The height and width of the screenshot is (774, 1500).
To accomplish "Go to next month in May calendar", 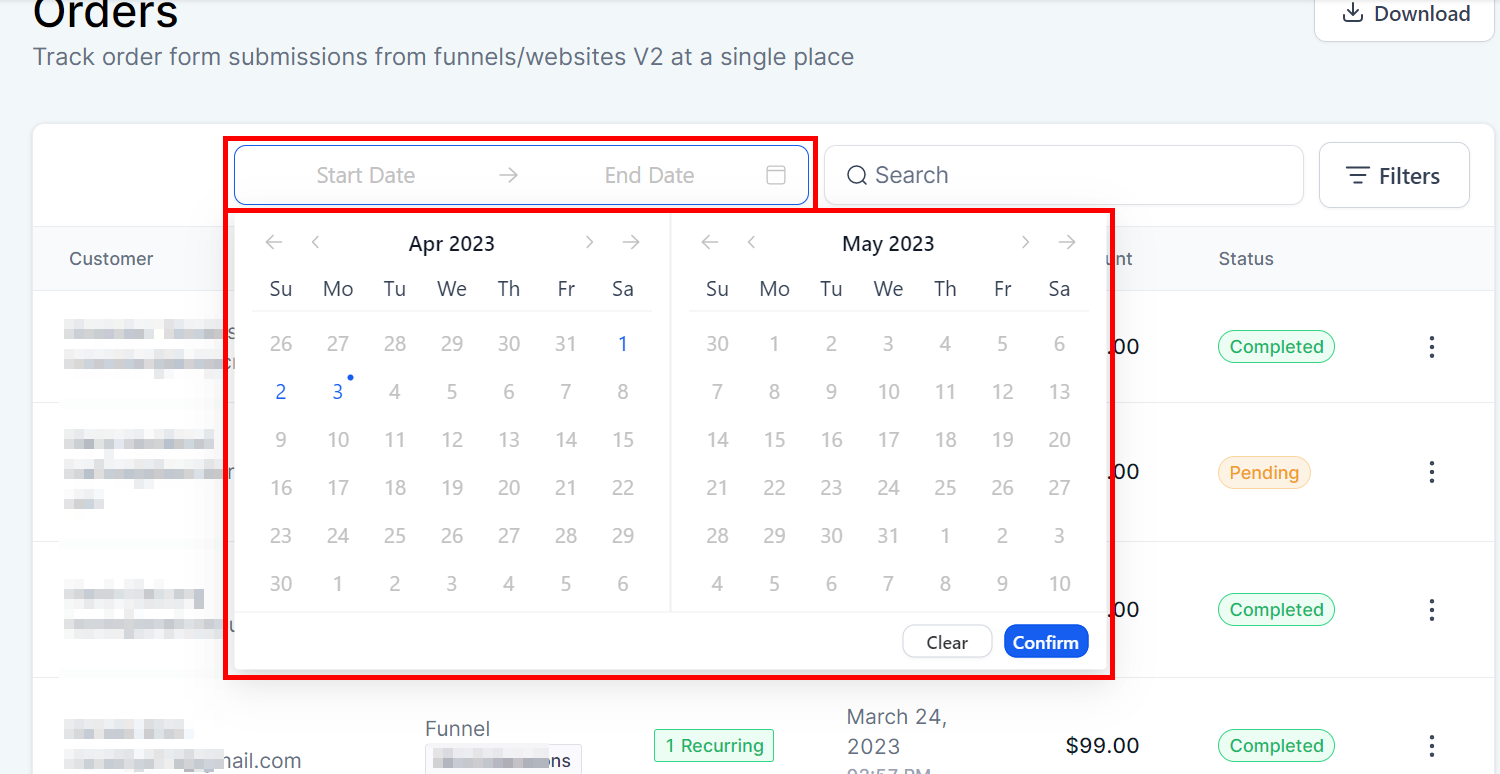I will pyautogui.click(x=1025, y=242).
